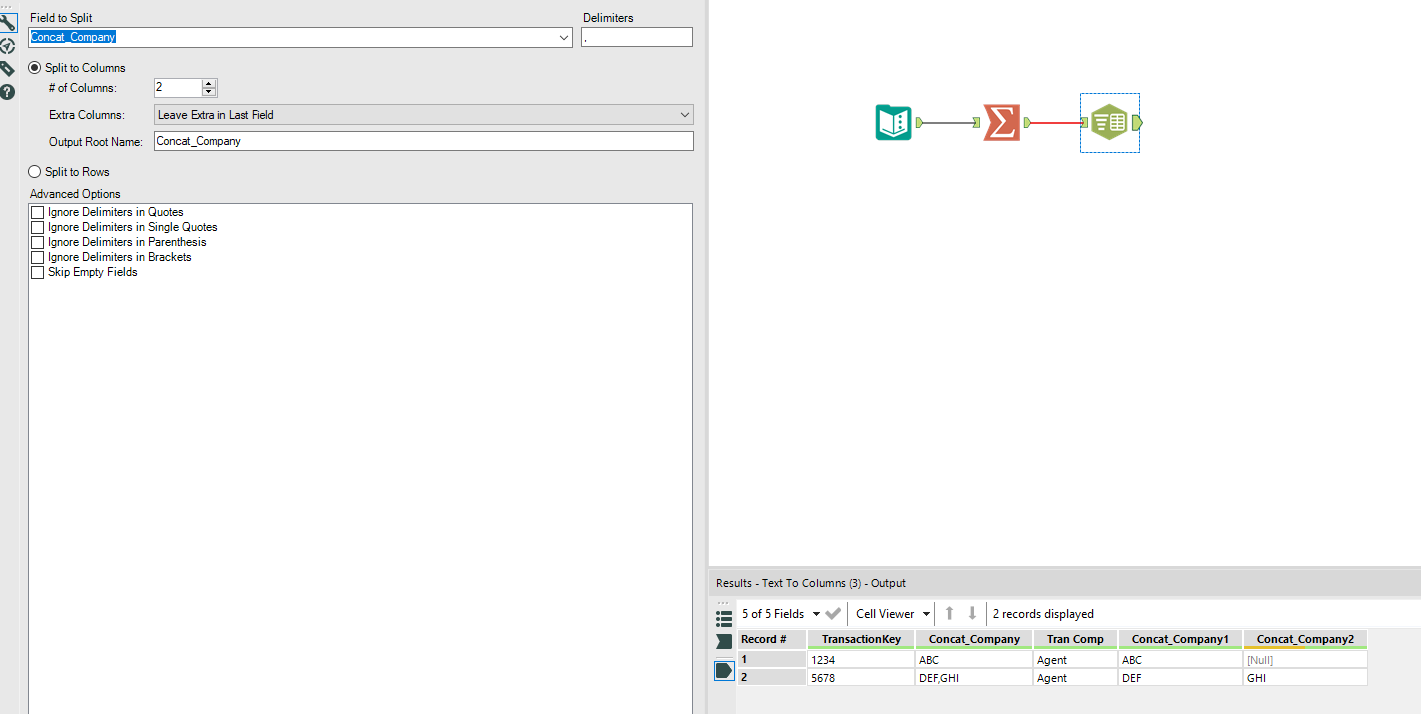Open the Extra Columns dropdown
Image resolution: width=1421 pixels, height=714 pixels.
point(684,114)
